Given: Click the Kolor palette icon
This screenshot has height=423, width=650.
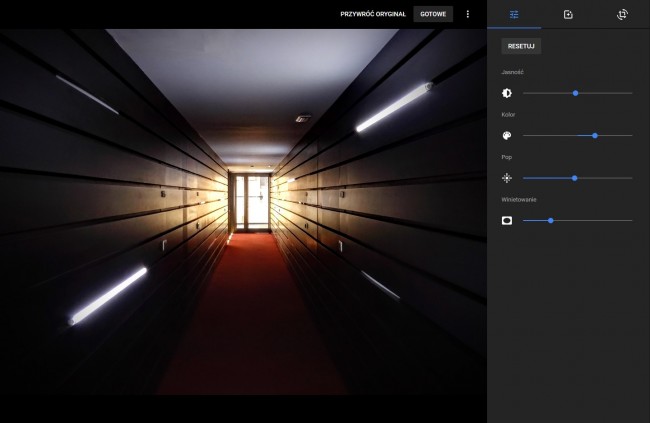Looking at the screenshot, I should [507, 136].
